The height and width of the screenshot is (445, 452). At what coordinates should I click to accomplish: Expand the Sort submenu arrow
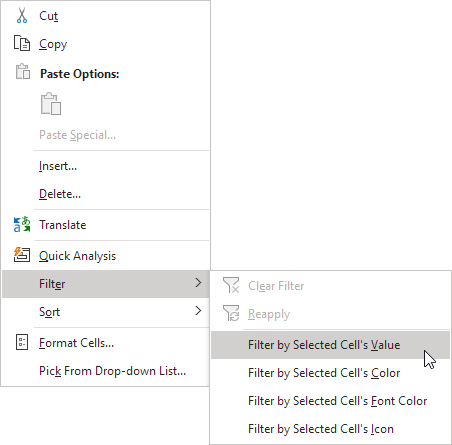coord(198,311)
